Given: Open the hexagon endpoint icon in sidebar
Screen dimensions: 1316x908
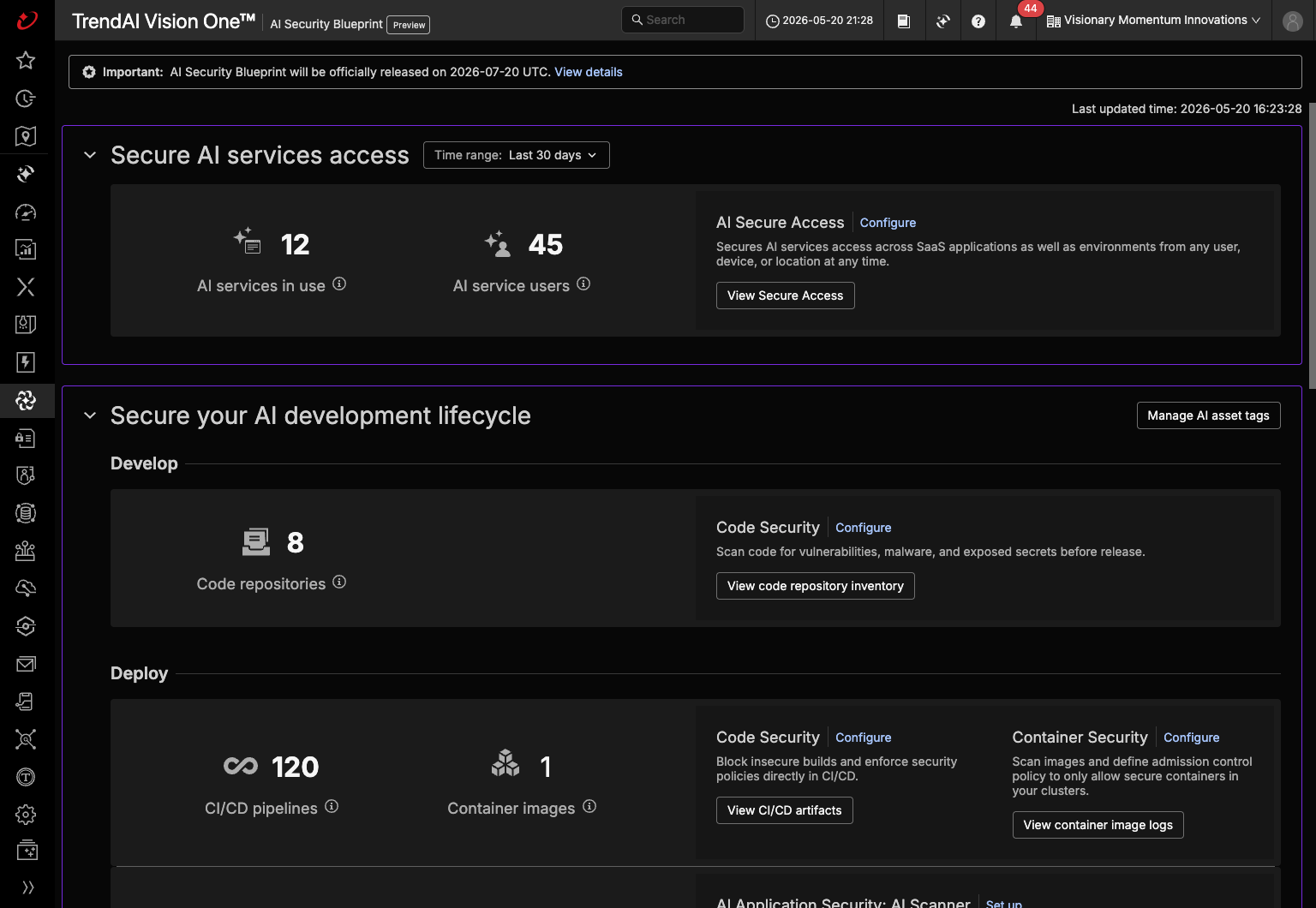Looking at the screenshot, I should 26,626.
